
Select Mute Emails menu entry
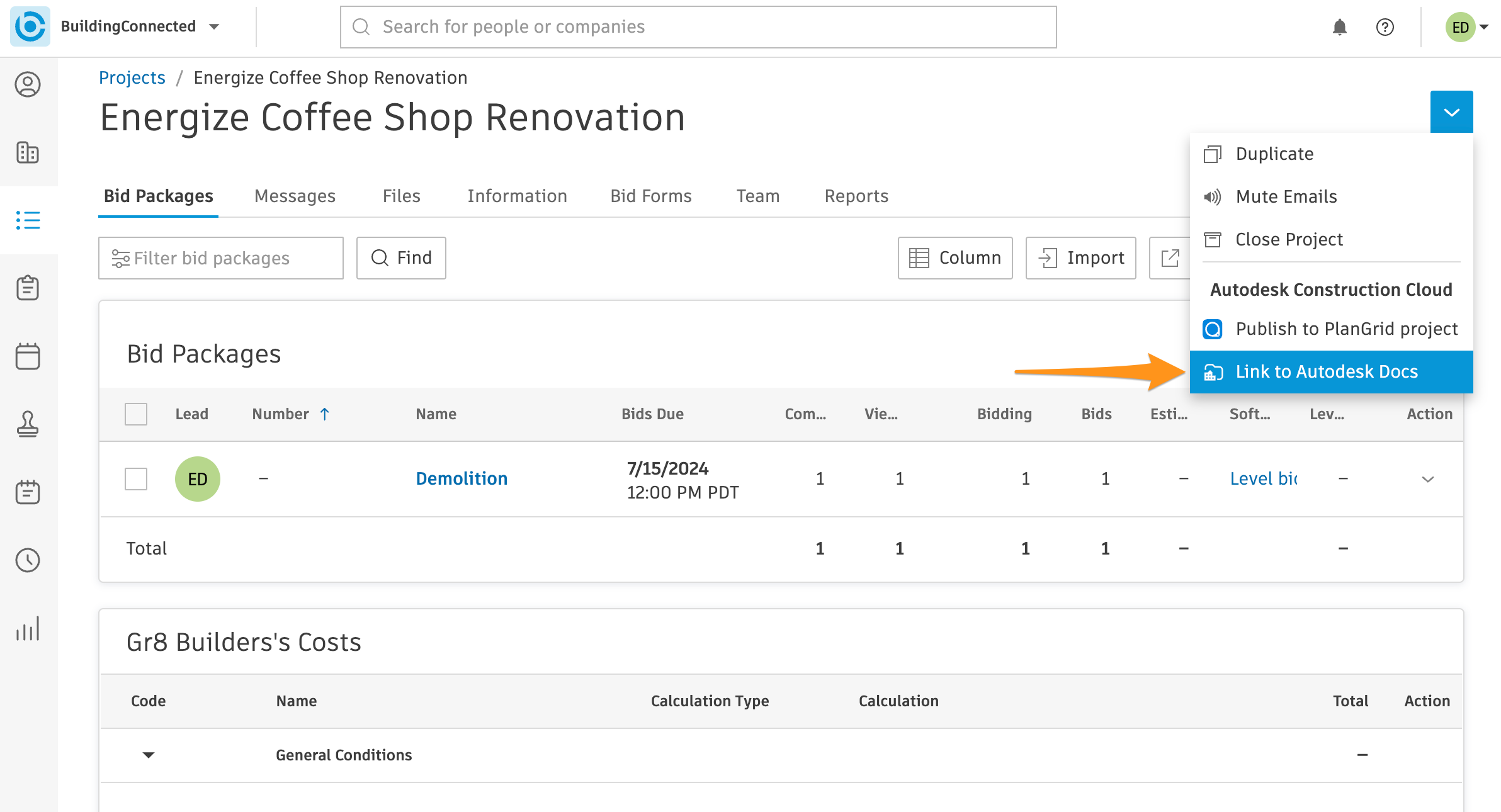coord(1331,196)
